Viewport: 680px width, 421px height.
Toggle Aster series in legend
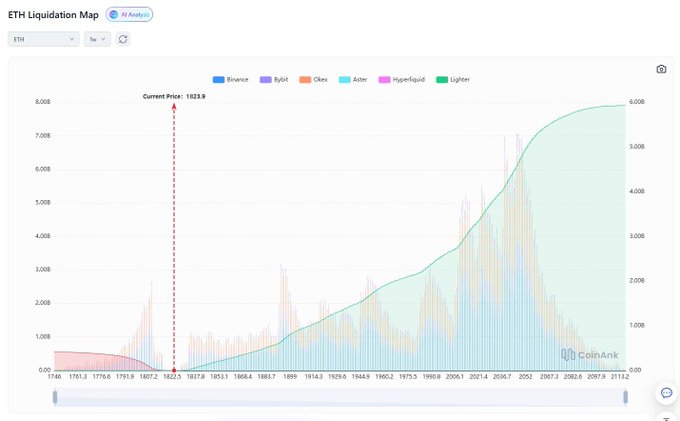[x=353, y=79]
